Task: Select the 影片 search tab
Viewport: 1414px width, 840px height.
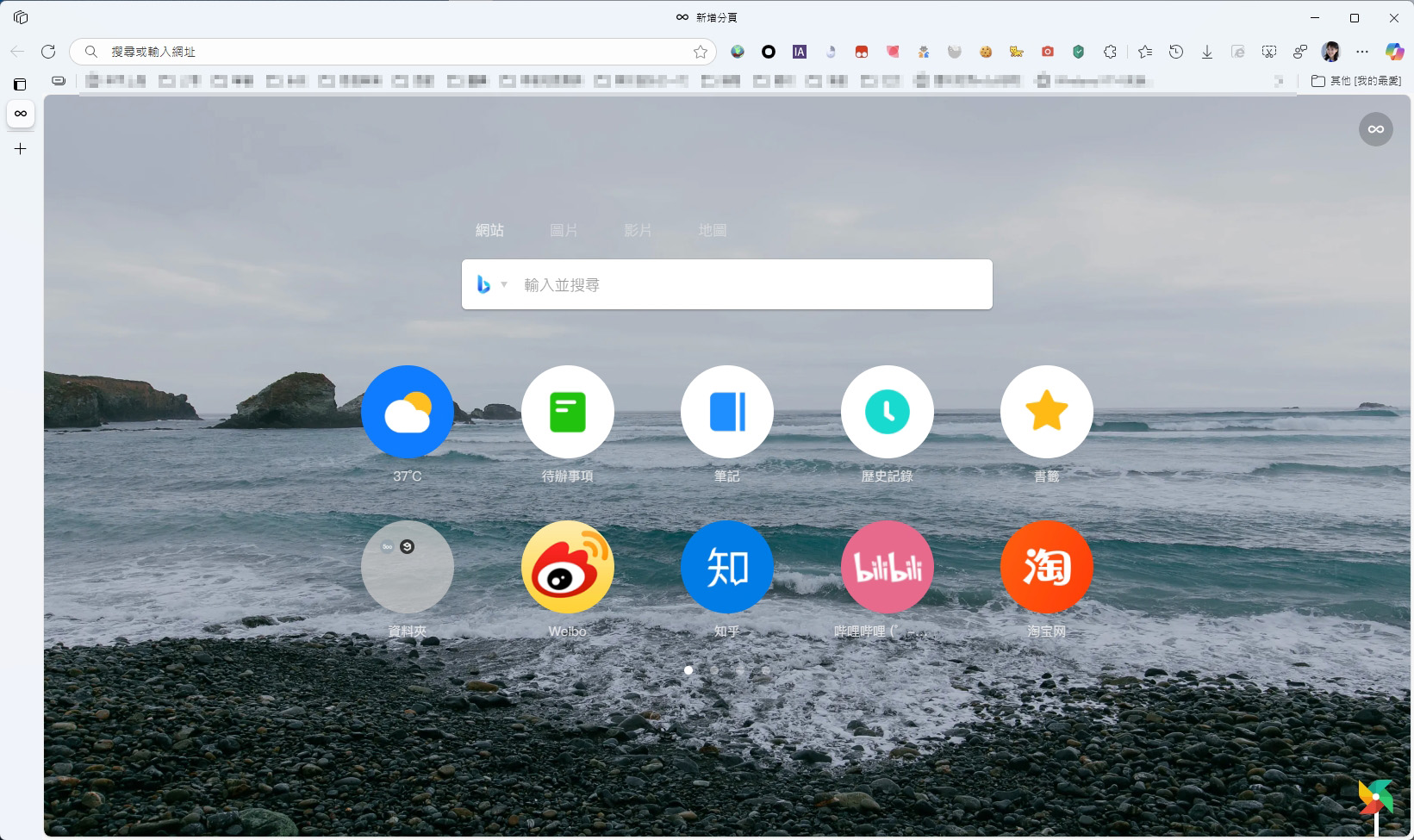Action: coord(638,230)
